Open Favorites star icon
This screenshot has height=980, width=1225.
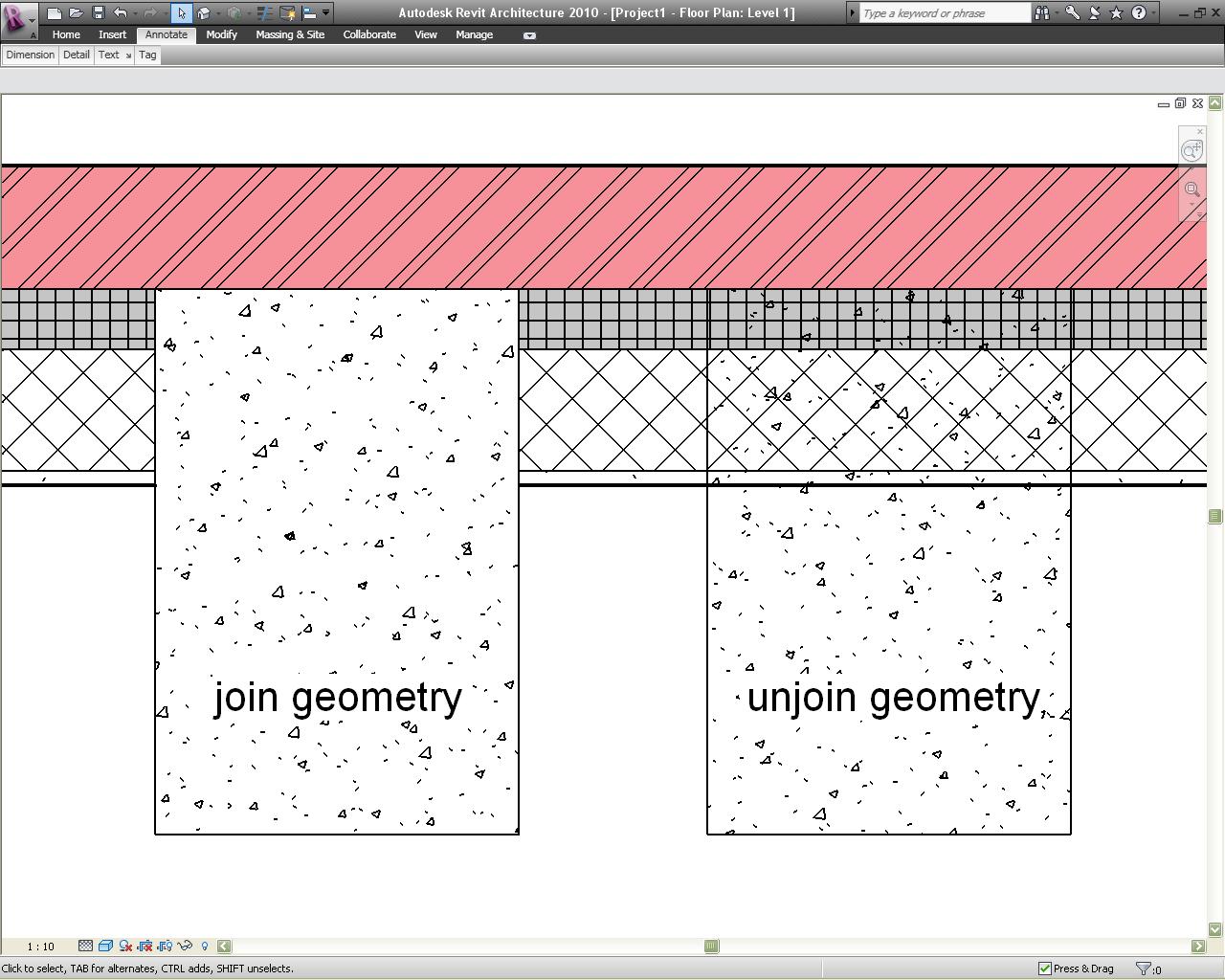pos(1116,12)
